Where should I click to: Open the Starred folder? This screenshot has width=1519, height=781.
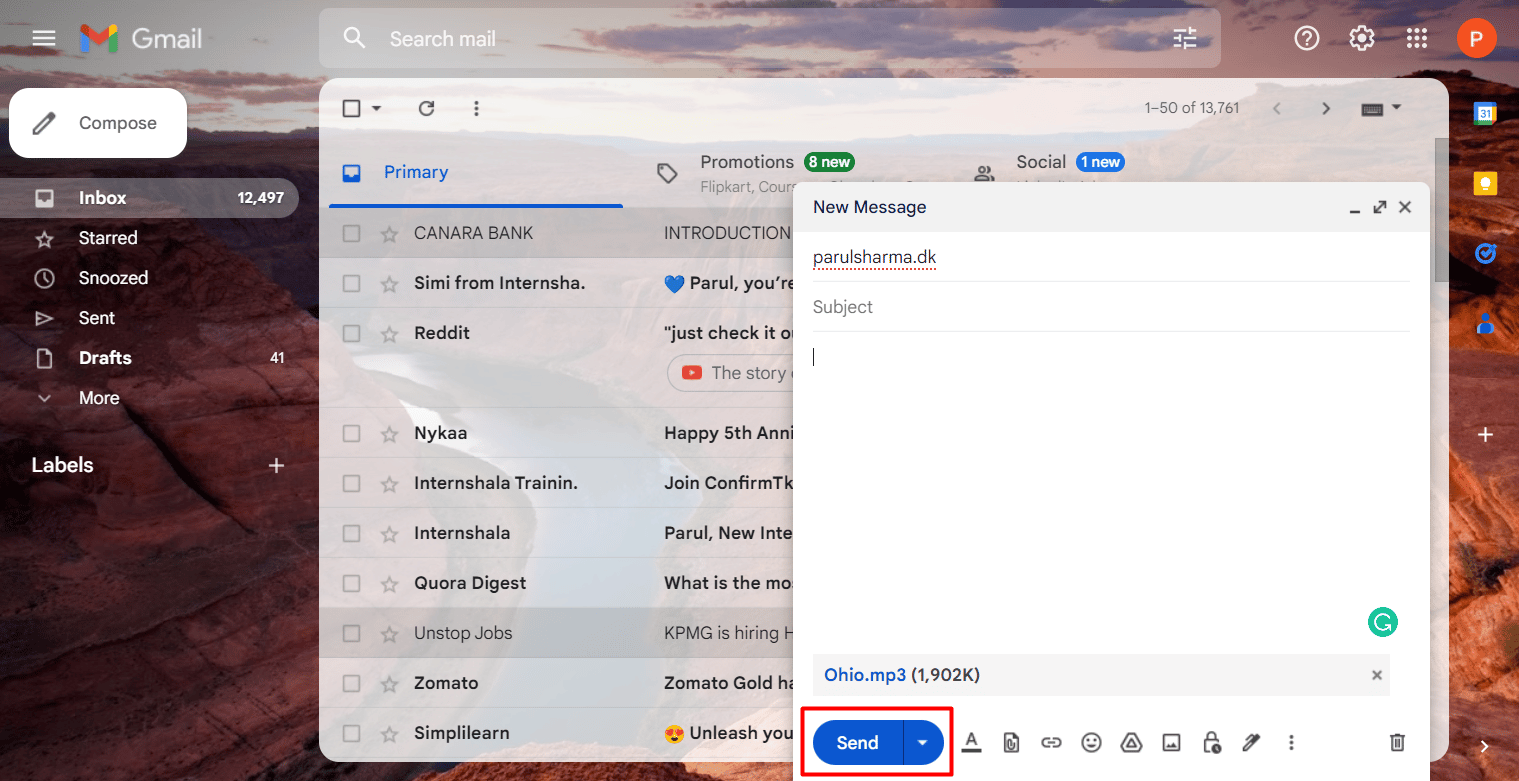[150, 238]
